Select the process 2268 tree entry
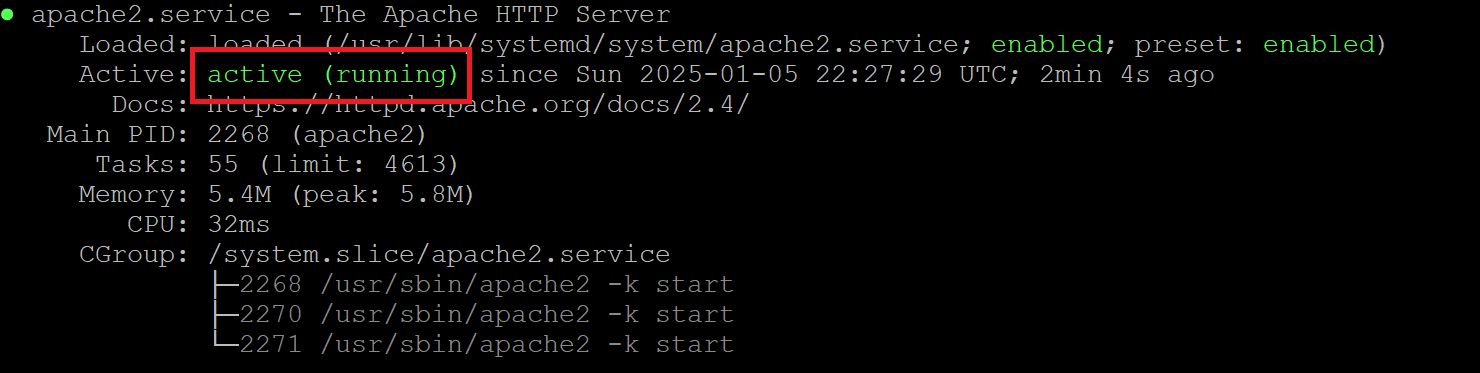Screen dimensions: 1480x373 (472, 285)
